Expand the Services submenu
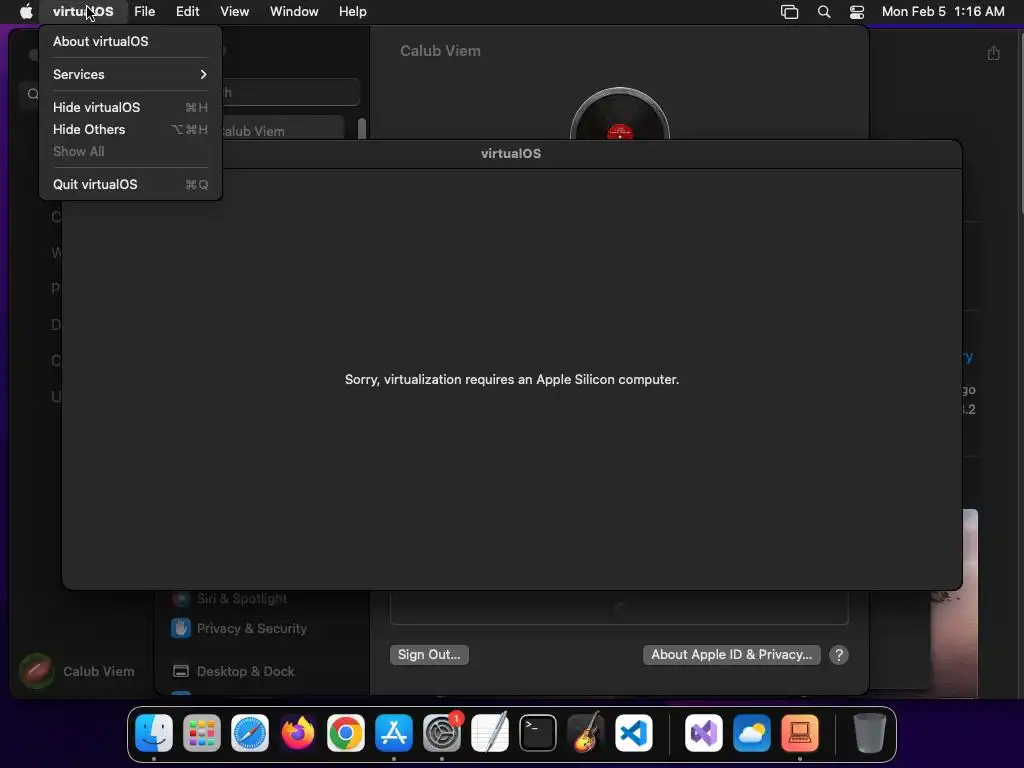The height and width of the screenshot is (768, 1024). click(x=131, y=74)
